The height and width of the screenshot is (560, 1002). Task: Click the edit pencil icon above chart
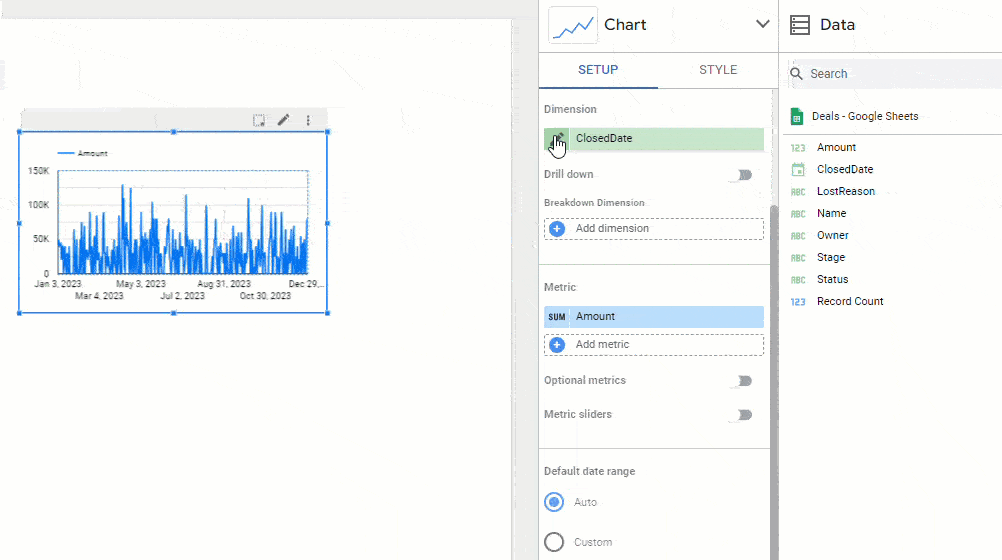(x=283, y=120)
